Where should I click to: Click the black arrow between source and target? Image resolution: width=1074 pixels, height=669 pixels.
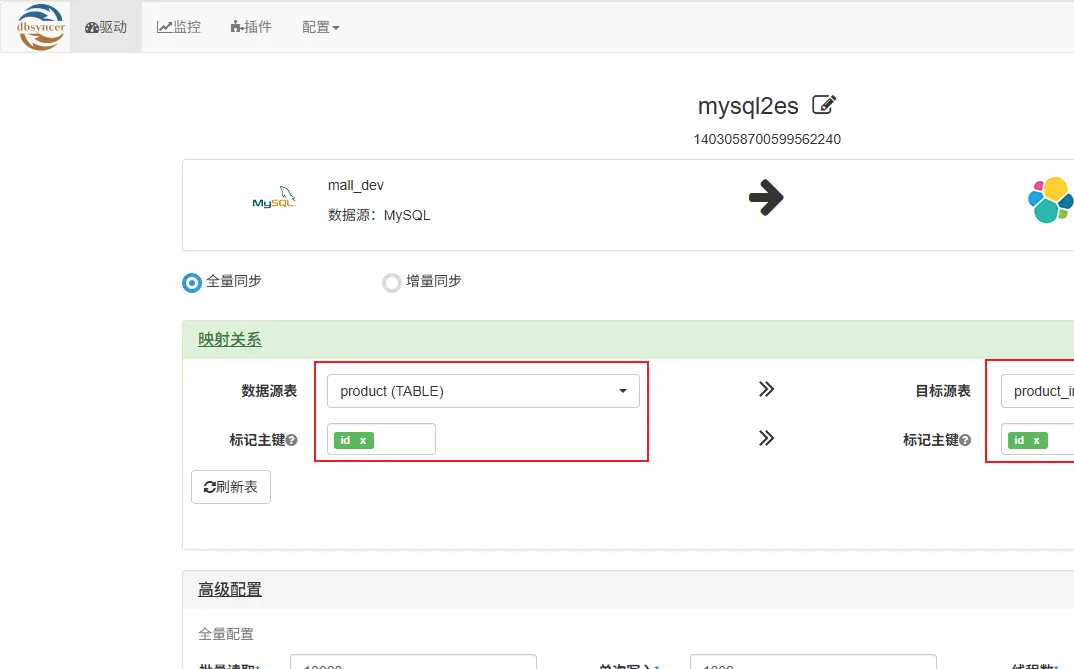pos(766,198)
